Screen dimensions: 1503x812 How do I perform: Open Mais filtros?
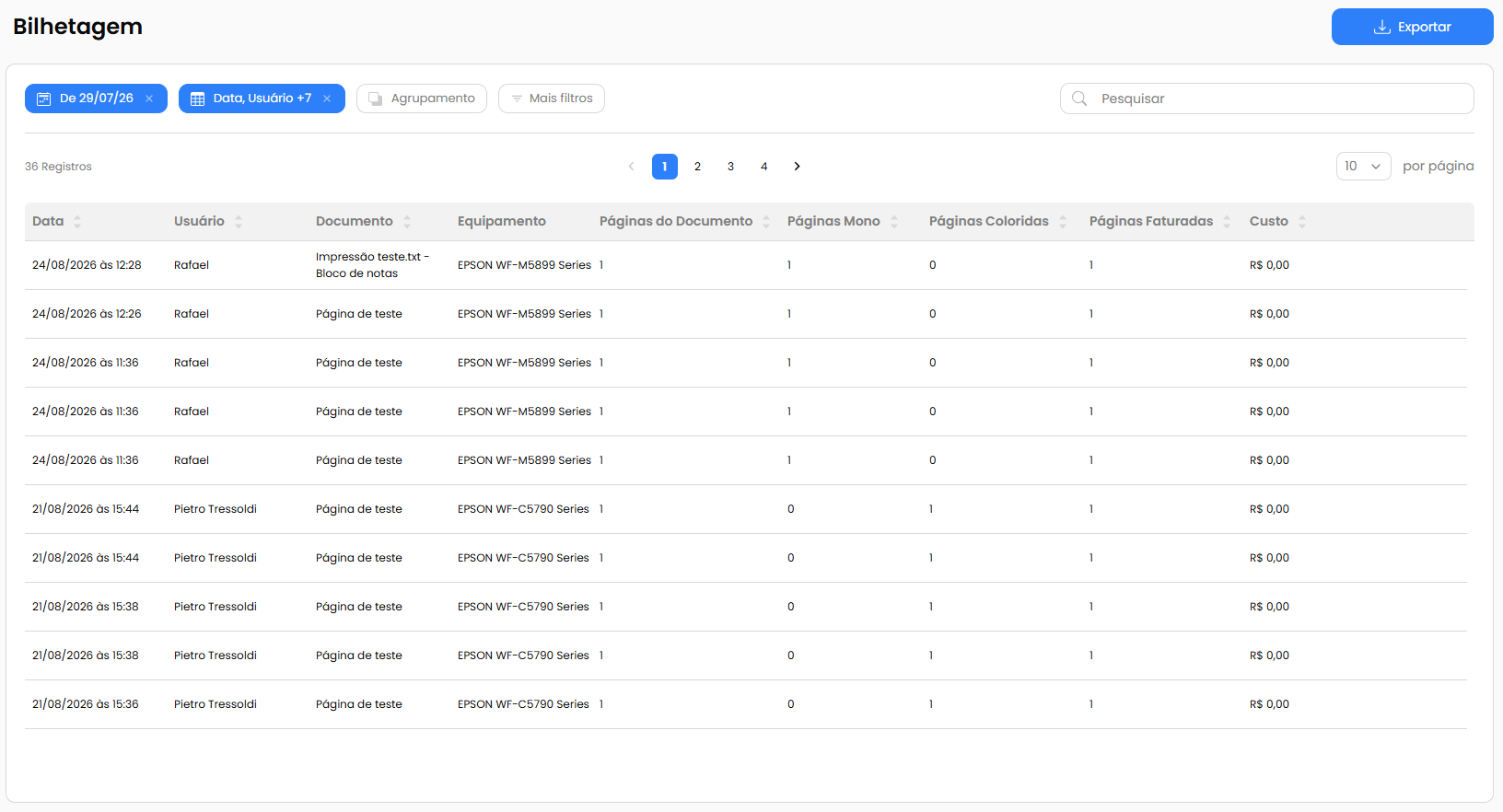pos(552,99)
